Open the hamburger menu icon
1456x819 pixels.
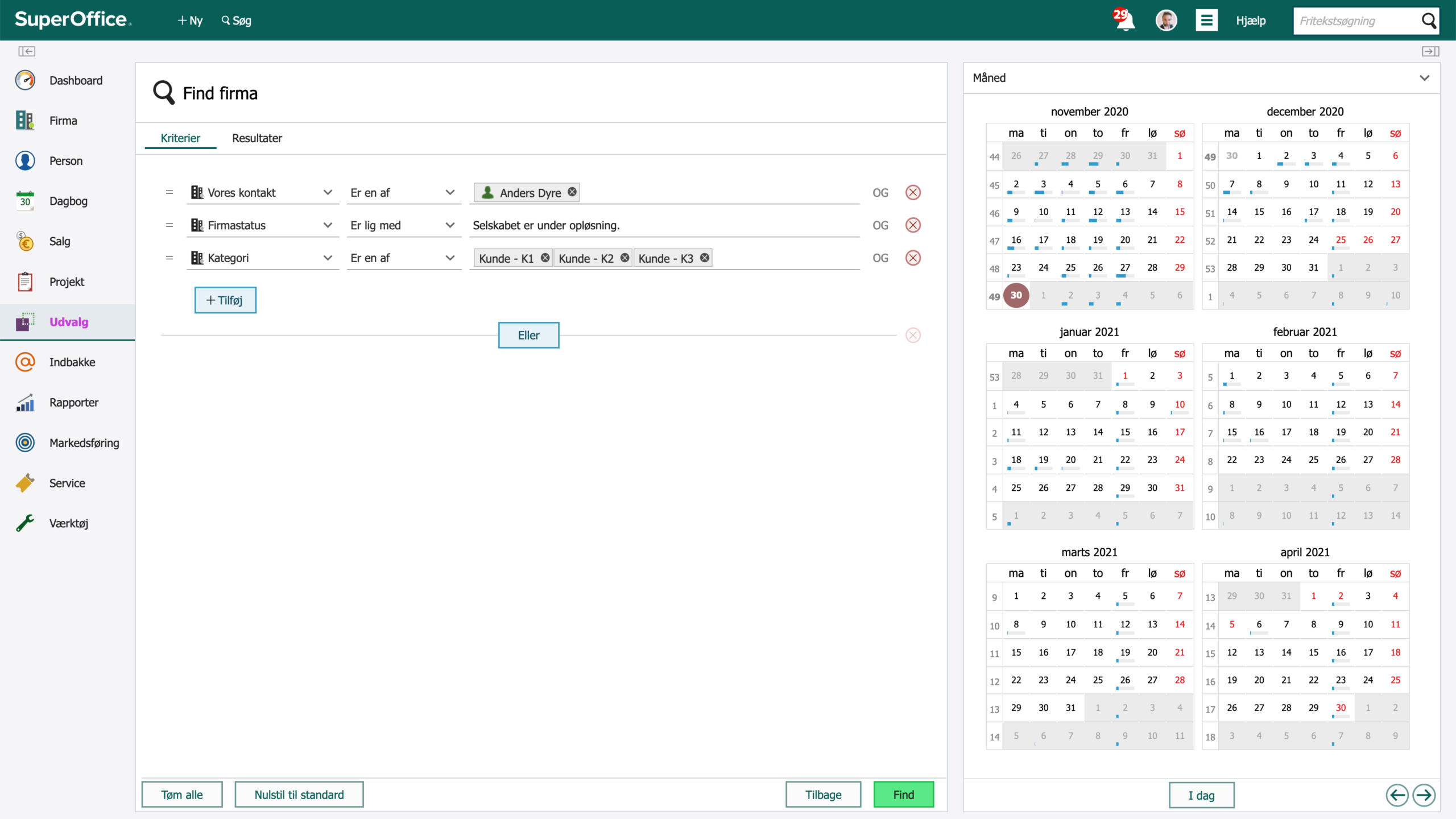(1206, 20)
